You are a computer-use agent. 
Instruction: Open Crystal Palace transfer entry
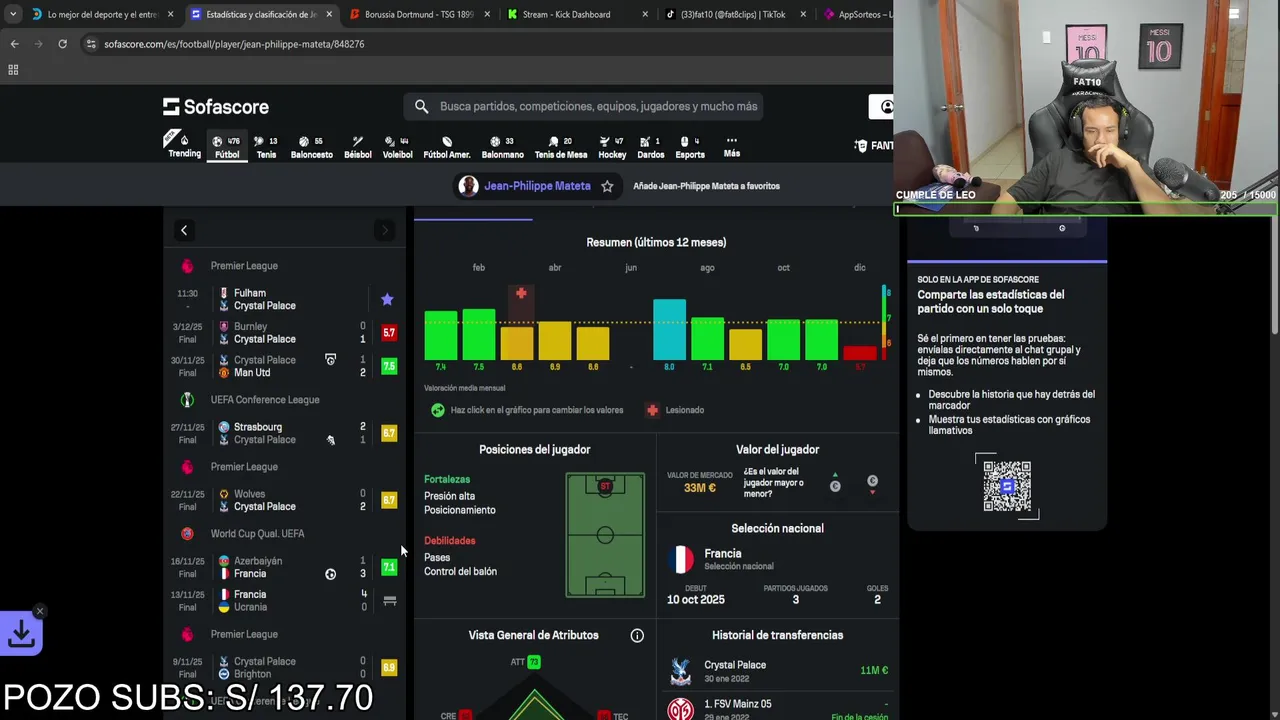pos(777,671)
